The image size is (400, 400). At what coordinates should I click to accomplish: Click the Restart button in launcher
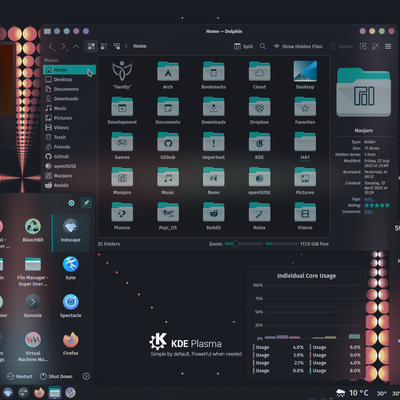click(20, 376)
